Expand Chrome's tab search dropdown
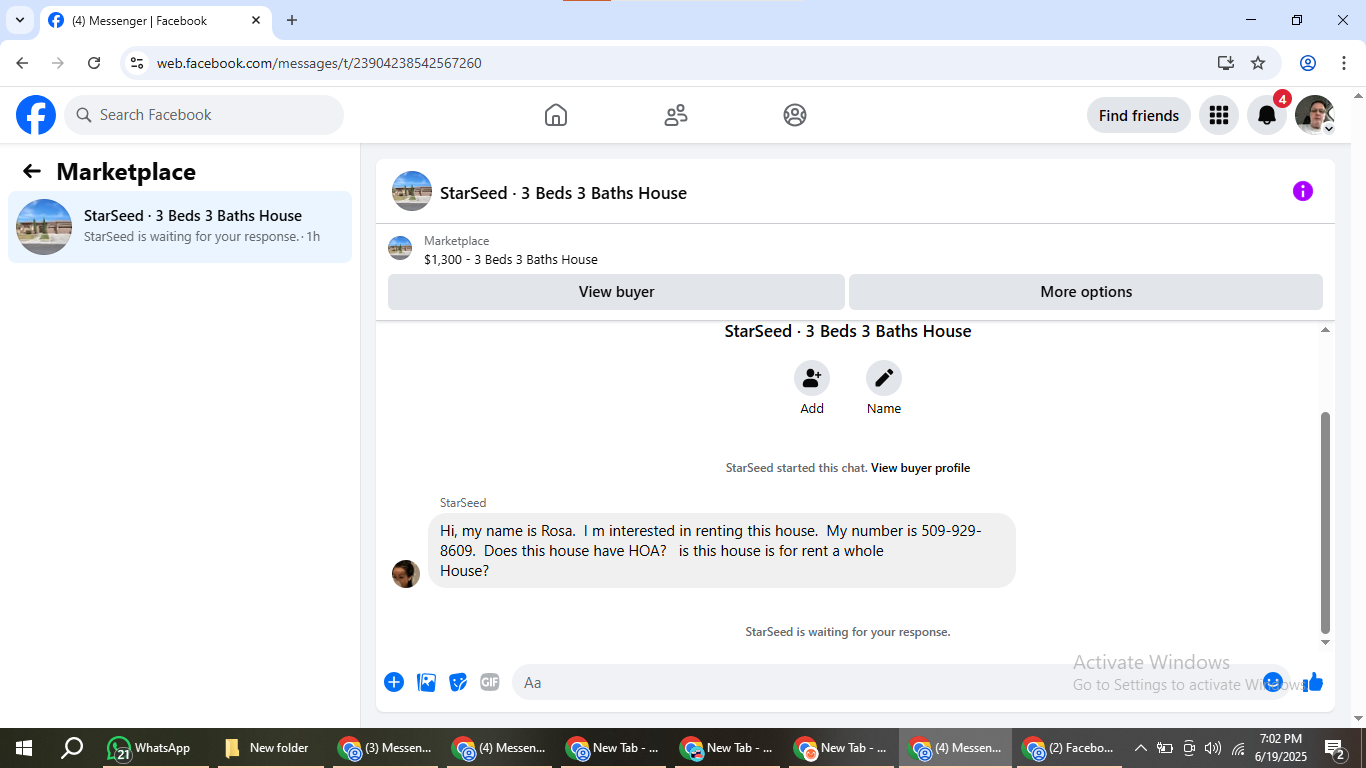The height and width of the screenshot is (768, 1366). 20,20
